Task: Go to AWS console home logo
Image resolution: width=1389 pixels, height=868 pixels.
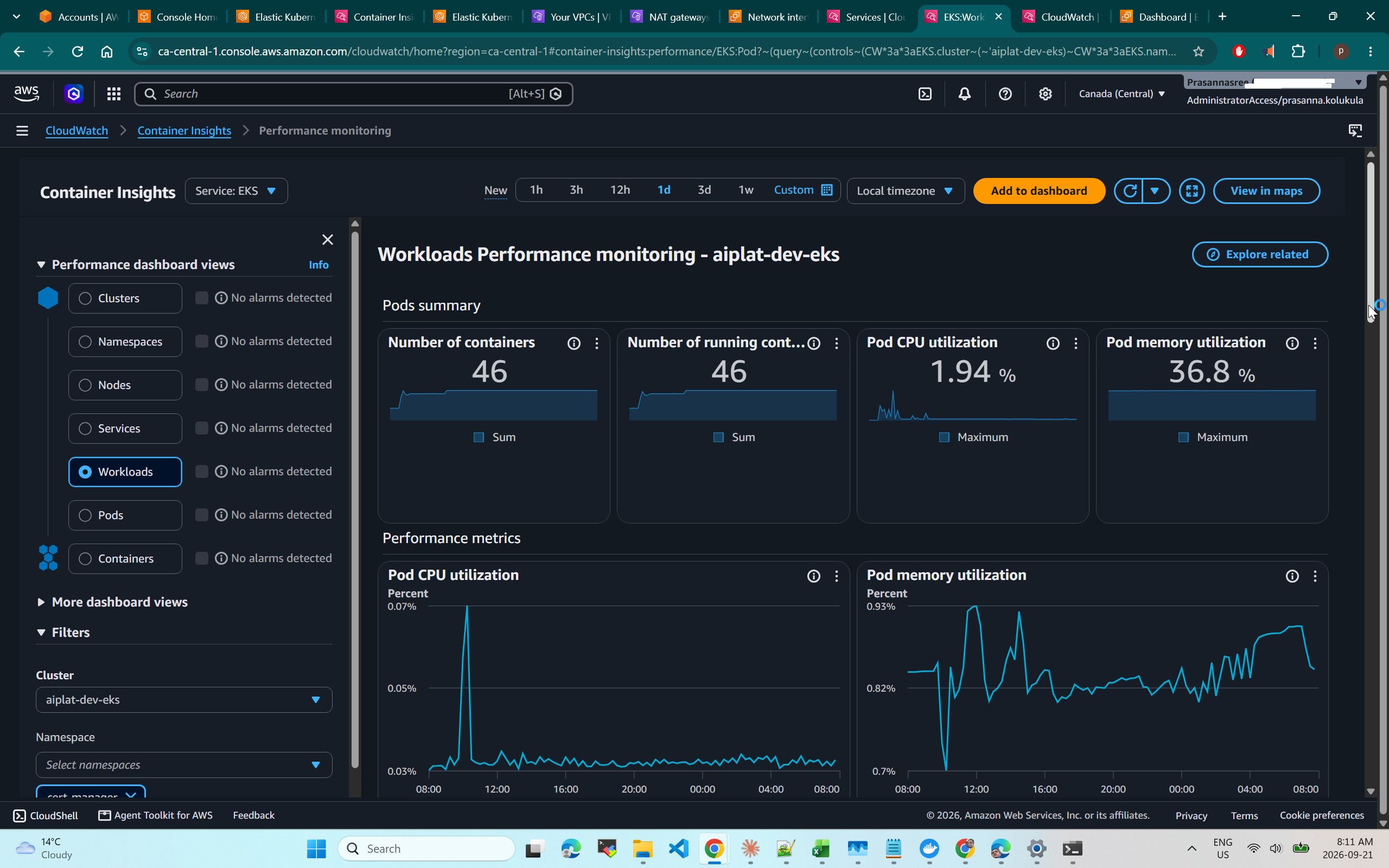Action: [x=27, y=93]
